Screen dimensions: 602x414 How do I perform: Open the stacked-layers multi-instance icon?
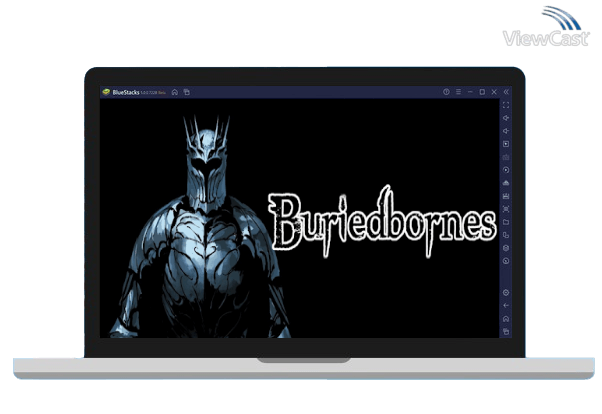[506, 248]
